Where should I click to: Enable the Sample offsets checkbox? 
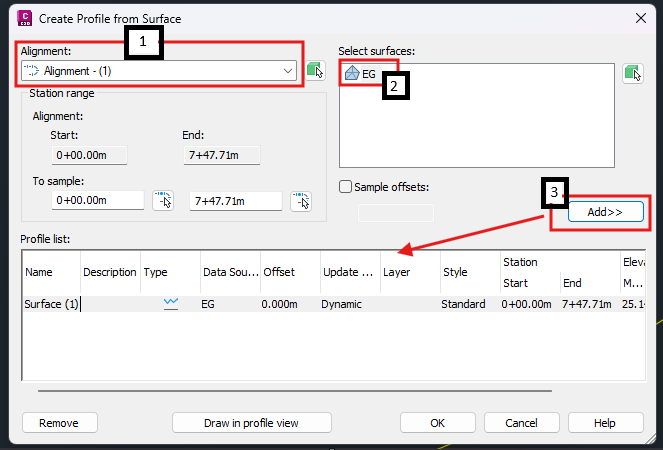click(x=346, y=186)
